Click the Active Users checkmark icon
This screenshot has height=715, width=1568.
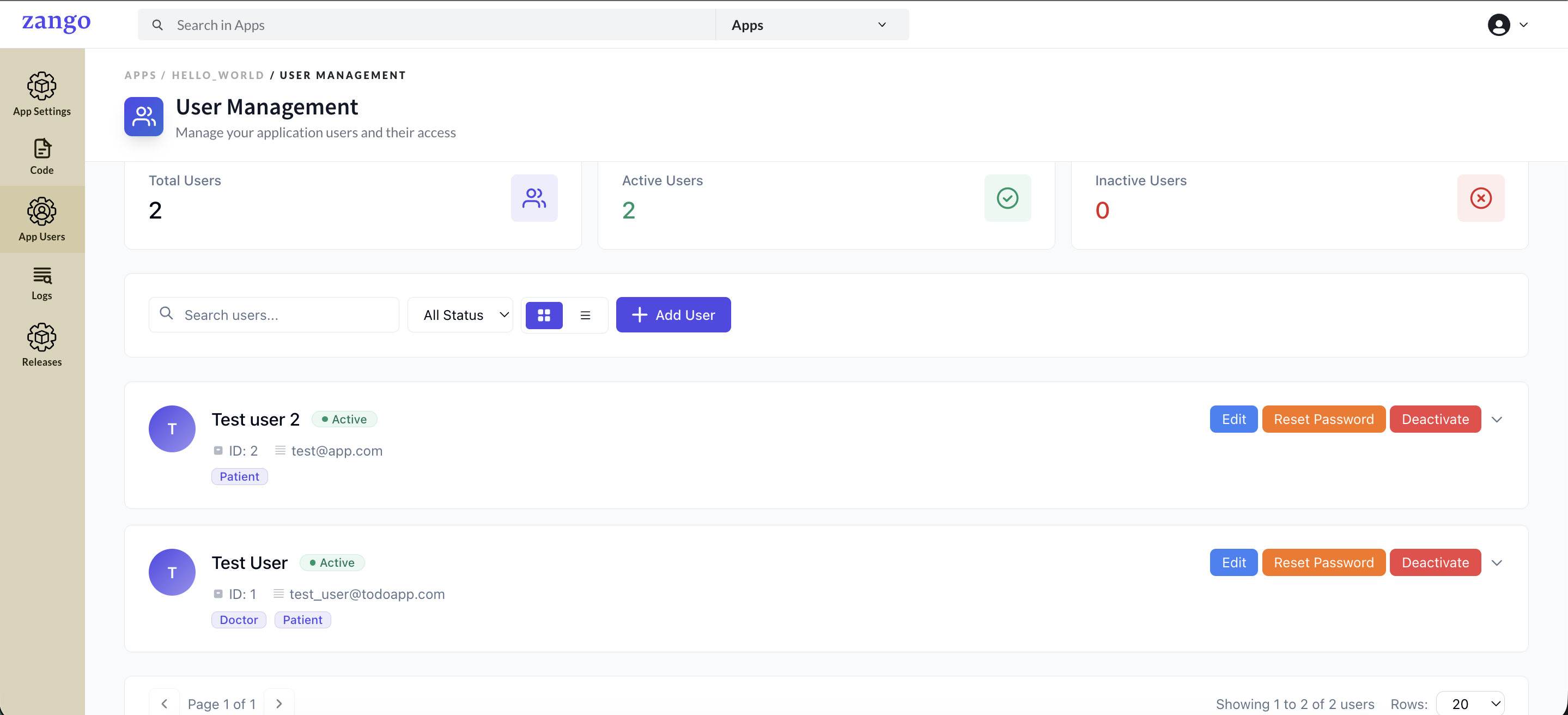pos(1007,198)
